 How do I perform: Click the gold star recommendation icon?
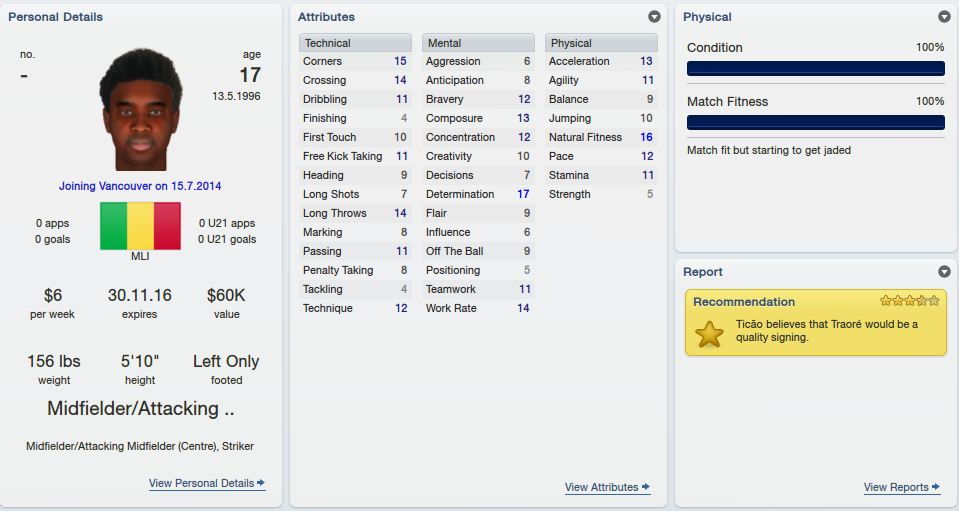[x=709, y=334]
